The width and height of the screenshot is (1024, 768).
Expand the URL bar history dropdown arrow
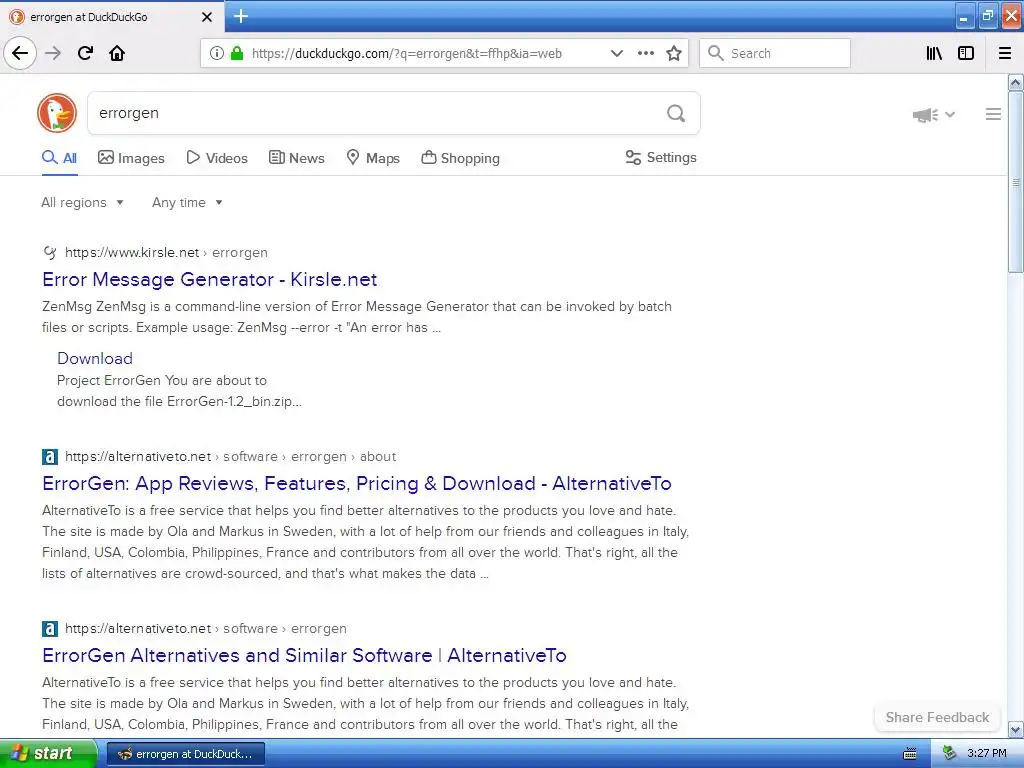(x=616, y=53)
